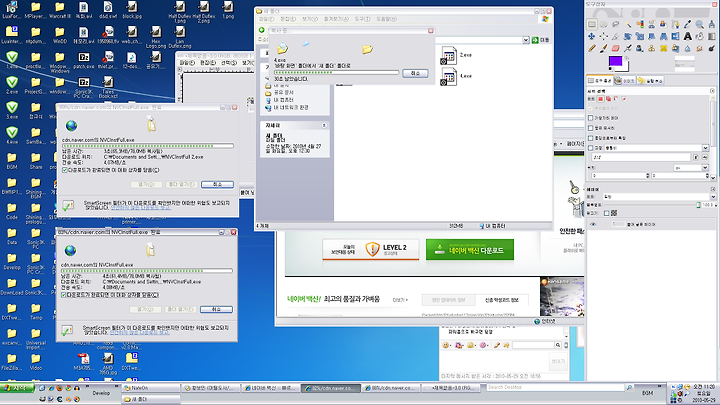Select the Airbrush tool in GIMP toolbox
This screenshot has height=405, width=720.
click(x=628, y=48)
